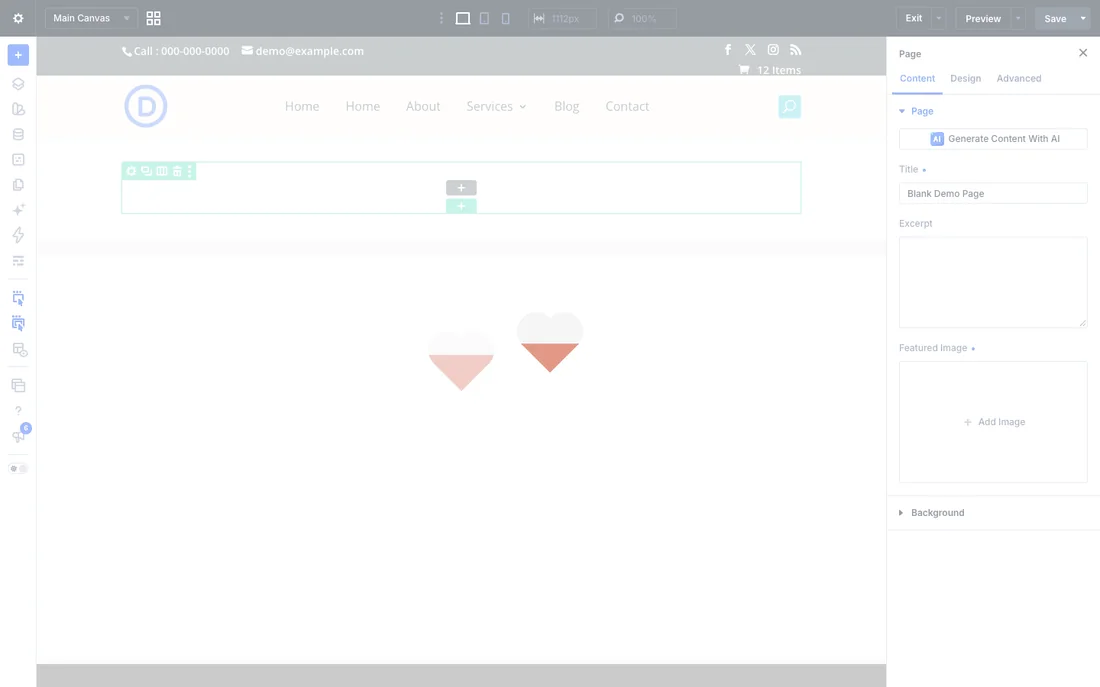The image size is (1100, 687).
Task: Click the Title input field
Action: (x=993, y=193)
